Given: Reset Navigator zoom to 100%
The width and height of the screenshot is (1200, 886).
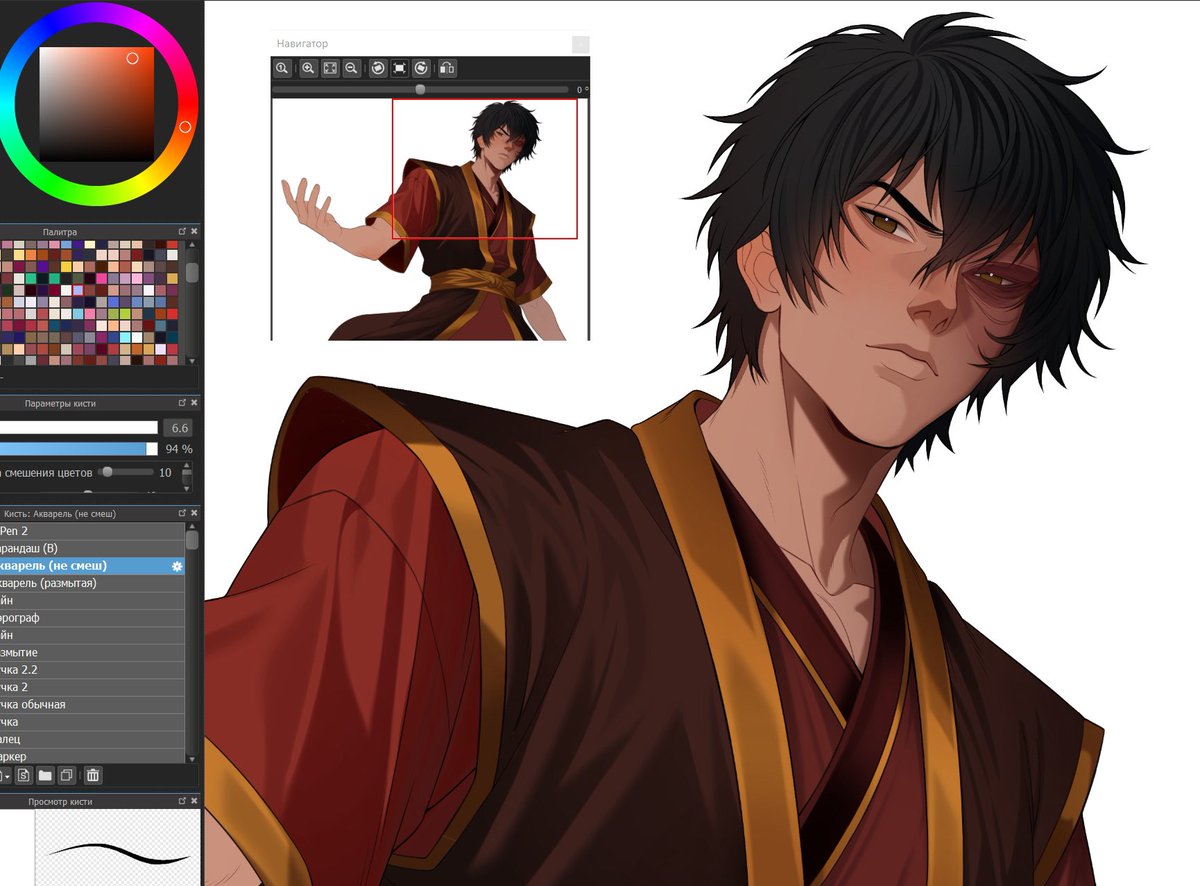Looking at the screenshot, I should coord(283,68).
